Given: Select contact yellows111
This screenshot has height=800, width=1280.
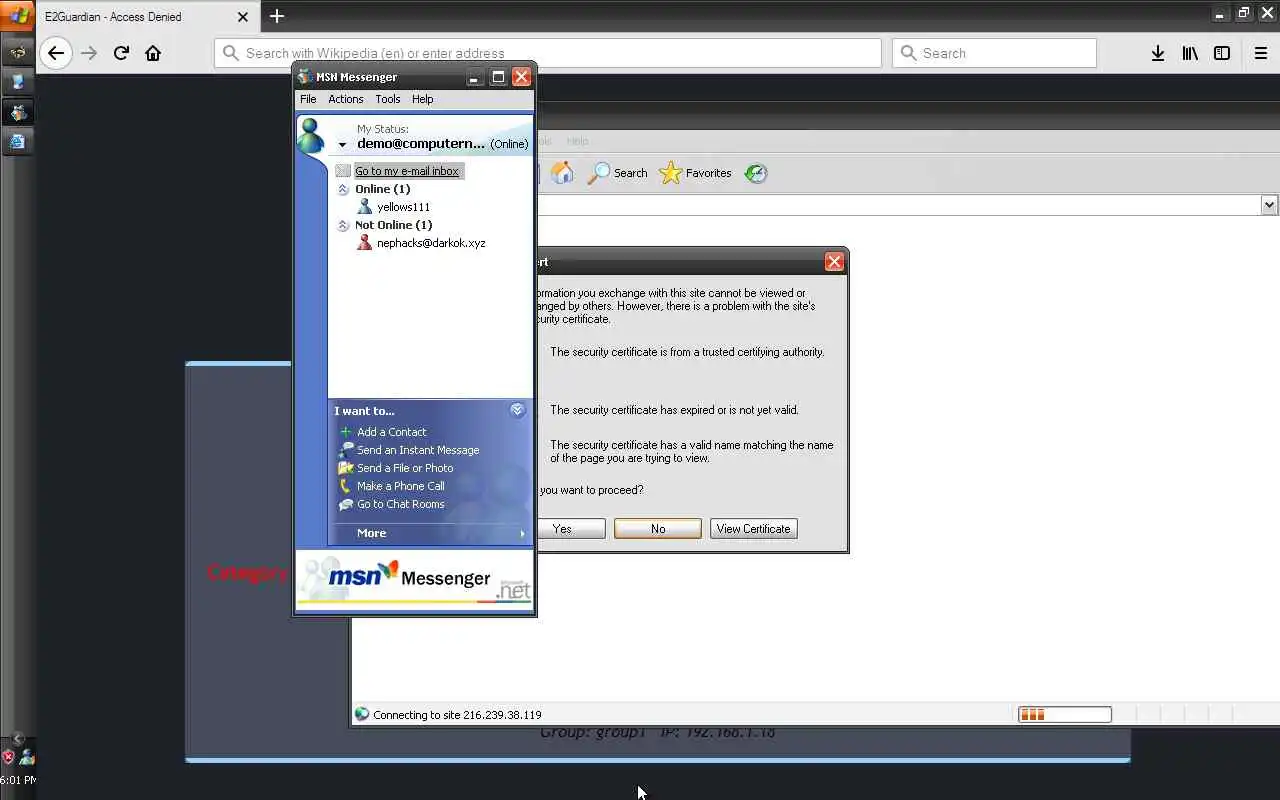Looking at the screenshot, I should 403,207.
